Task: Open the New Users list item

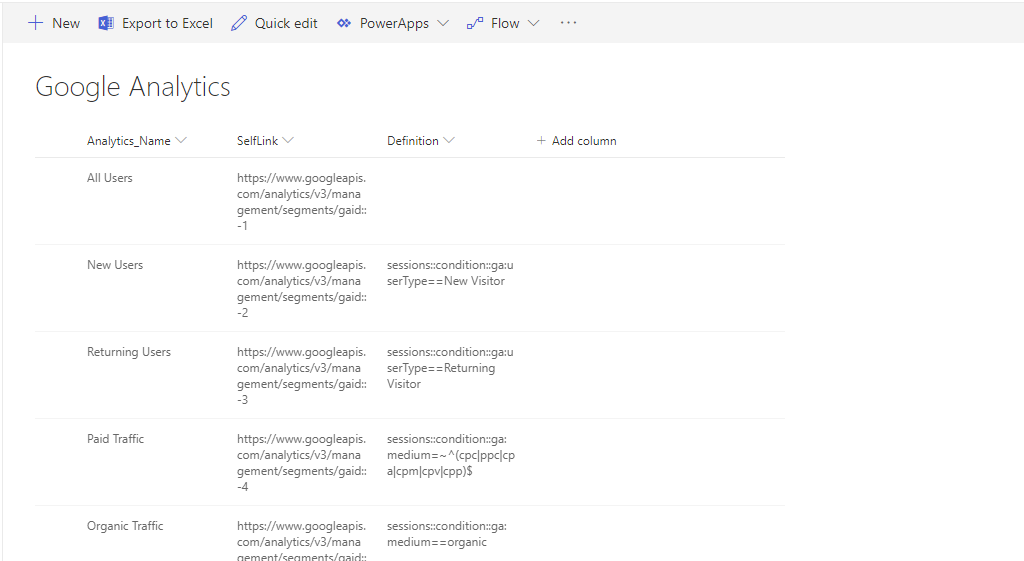Action: tap(115, 265)
